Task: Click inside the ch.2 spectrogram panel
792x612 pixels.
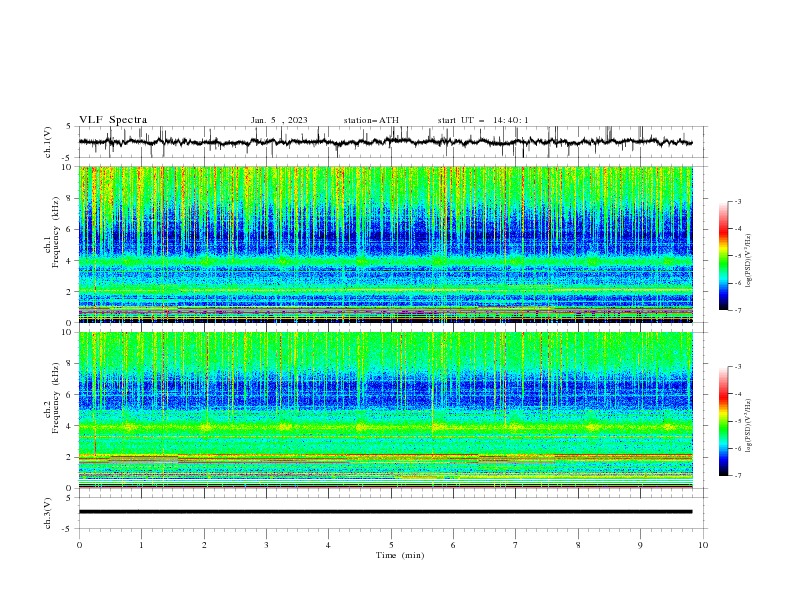Action: (386, 410)
